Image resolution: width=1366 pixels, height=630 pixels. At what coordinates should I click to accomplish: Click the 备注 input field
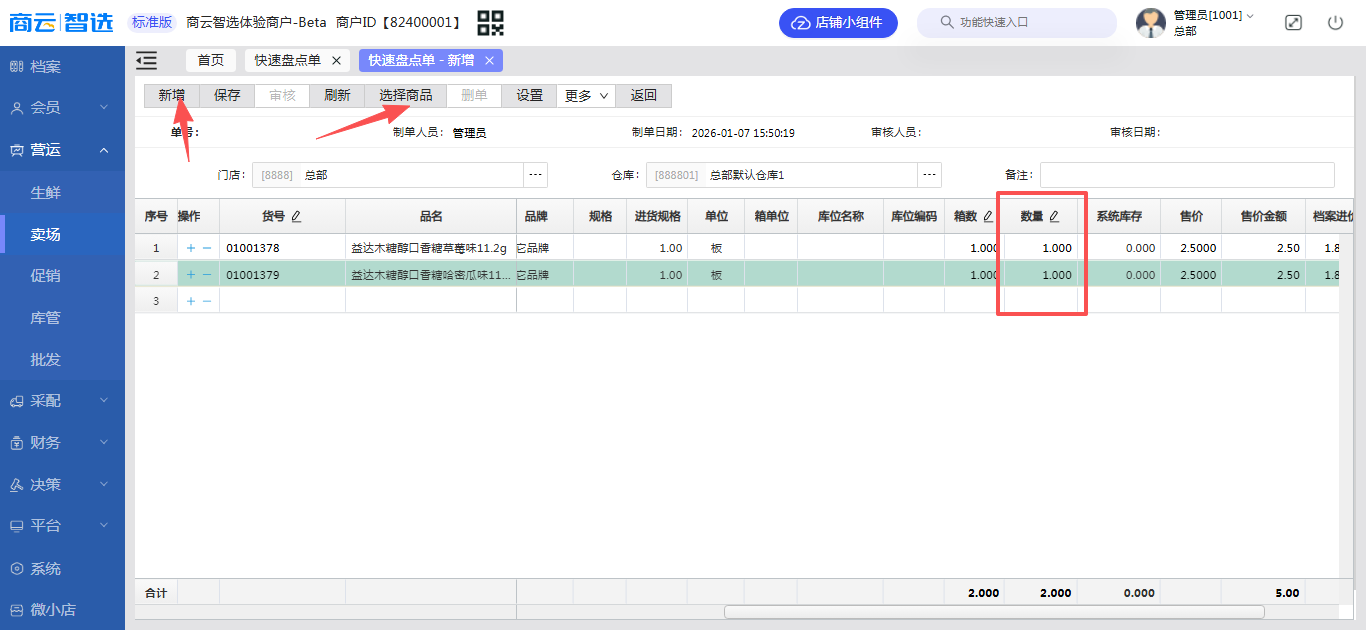pos(1187,175)
